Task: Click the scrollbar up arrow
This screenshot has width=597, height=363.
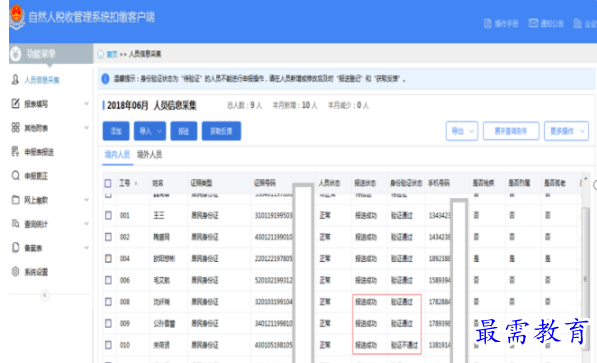Action: coord(586,178)
